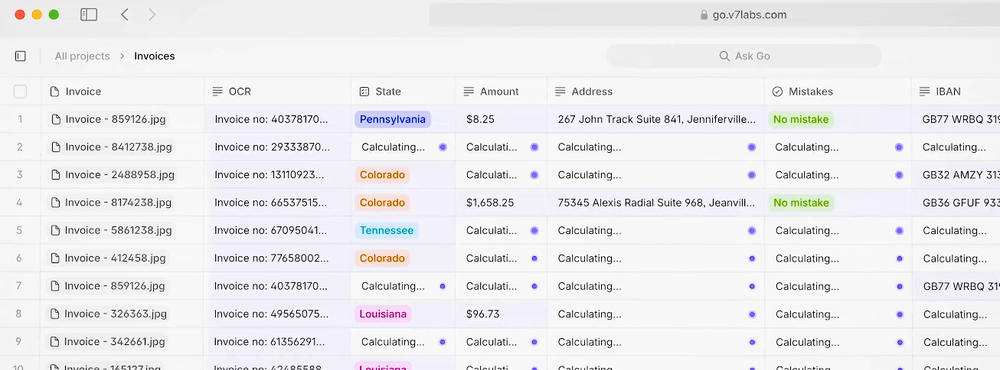Click the Calculating Amount cell in row 6
Screen dimensions: 1000x370
coord(501,258)
